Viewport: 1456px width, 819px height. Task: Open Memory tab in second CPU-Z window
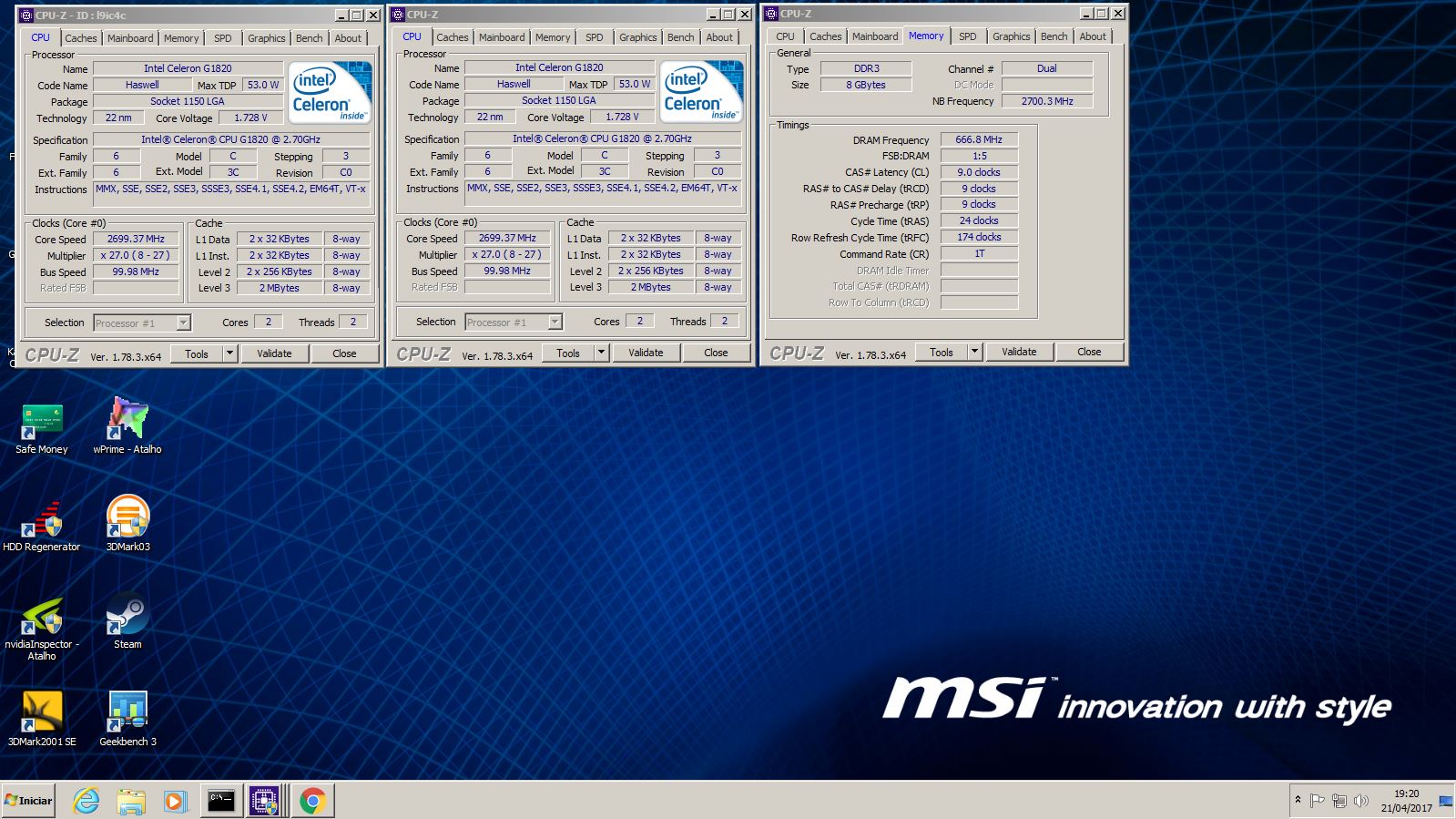pos(553,37)
